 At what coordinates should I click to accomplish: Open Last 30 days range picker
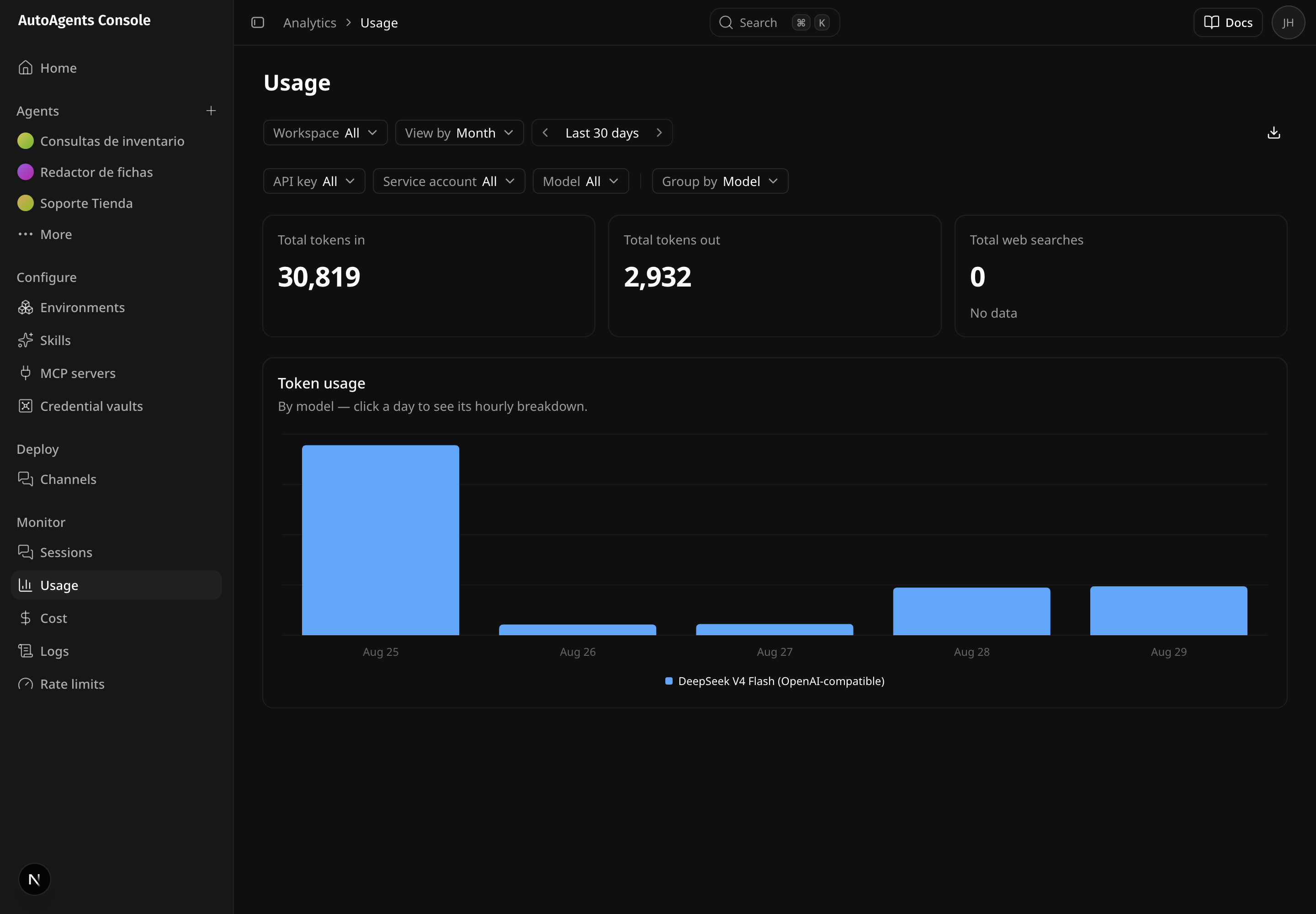pyautogui.click(x=602, y=133)
